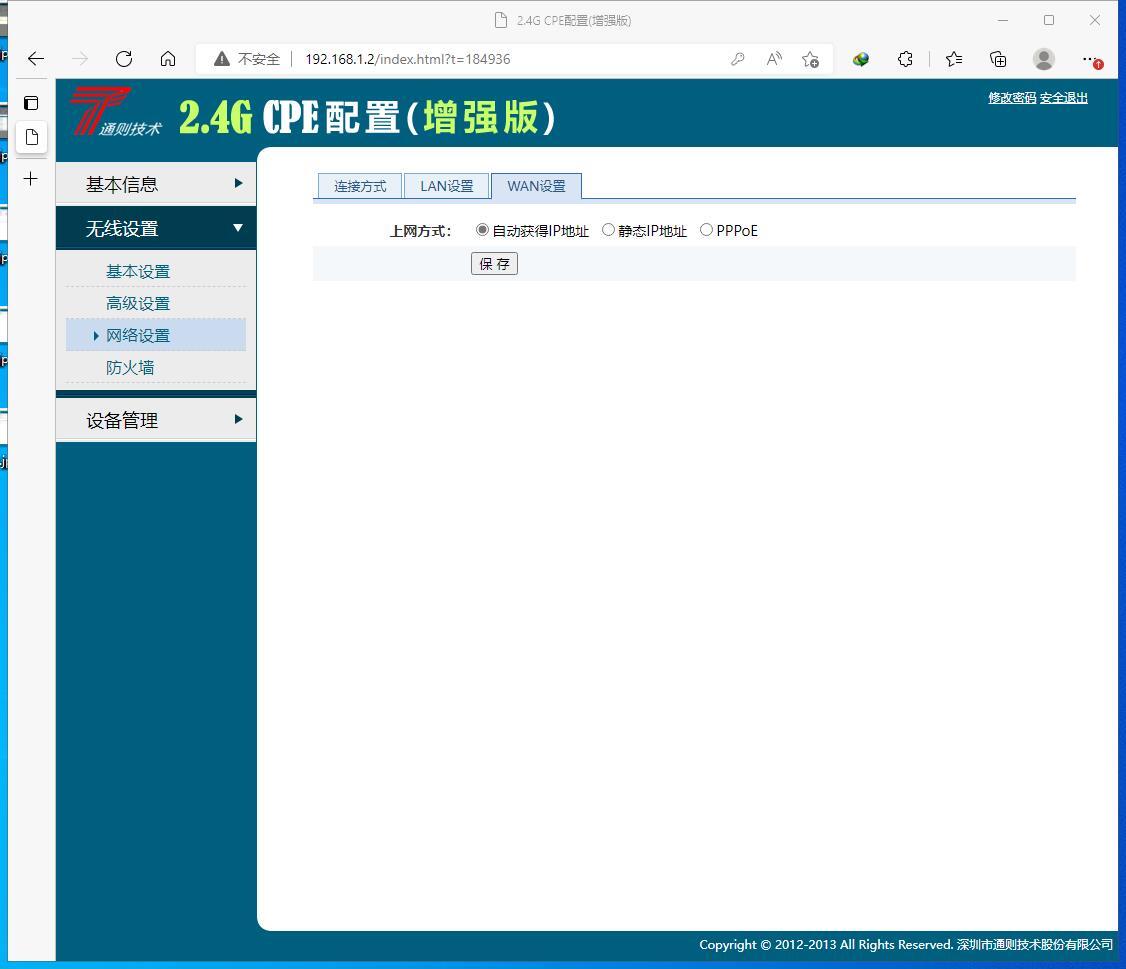Click the company logo in the header
The width and height of the screenshot is (1126, 969).
point(116,112)
